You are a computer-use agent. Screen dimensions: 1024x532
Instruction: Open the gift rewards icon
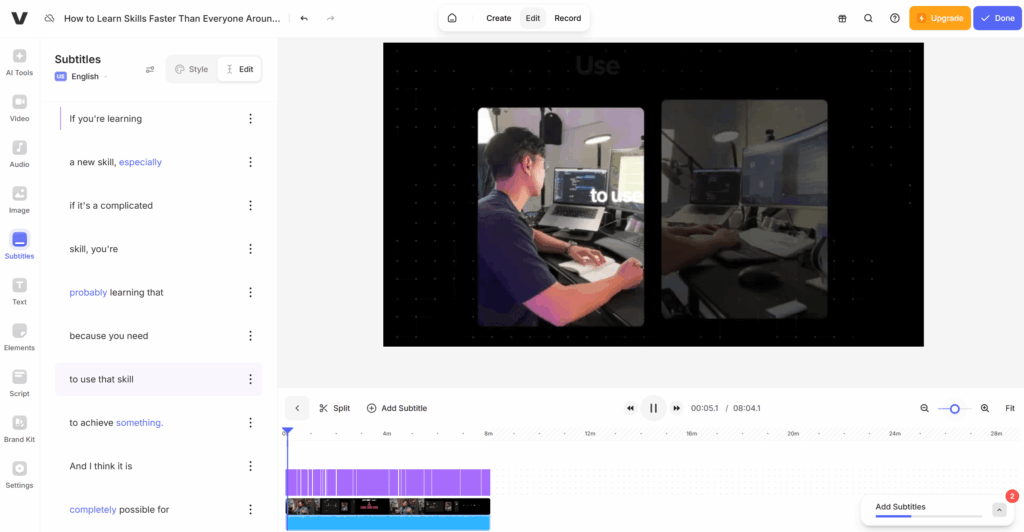tap(842, 18)
